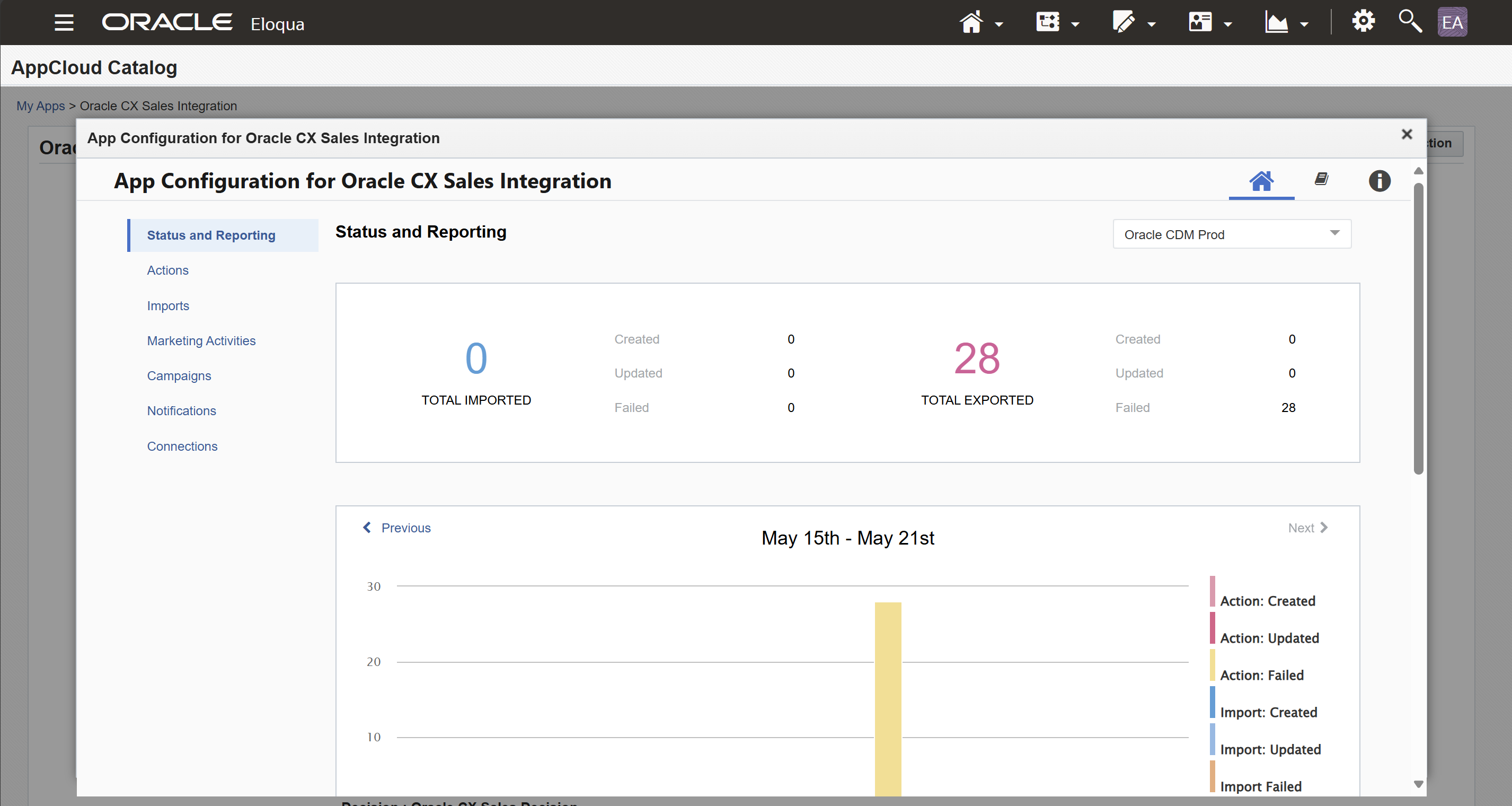Select Status and Reporting menu item
The width and height of the screenshot is (1512, 806).
[223, 235]
